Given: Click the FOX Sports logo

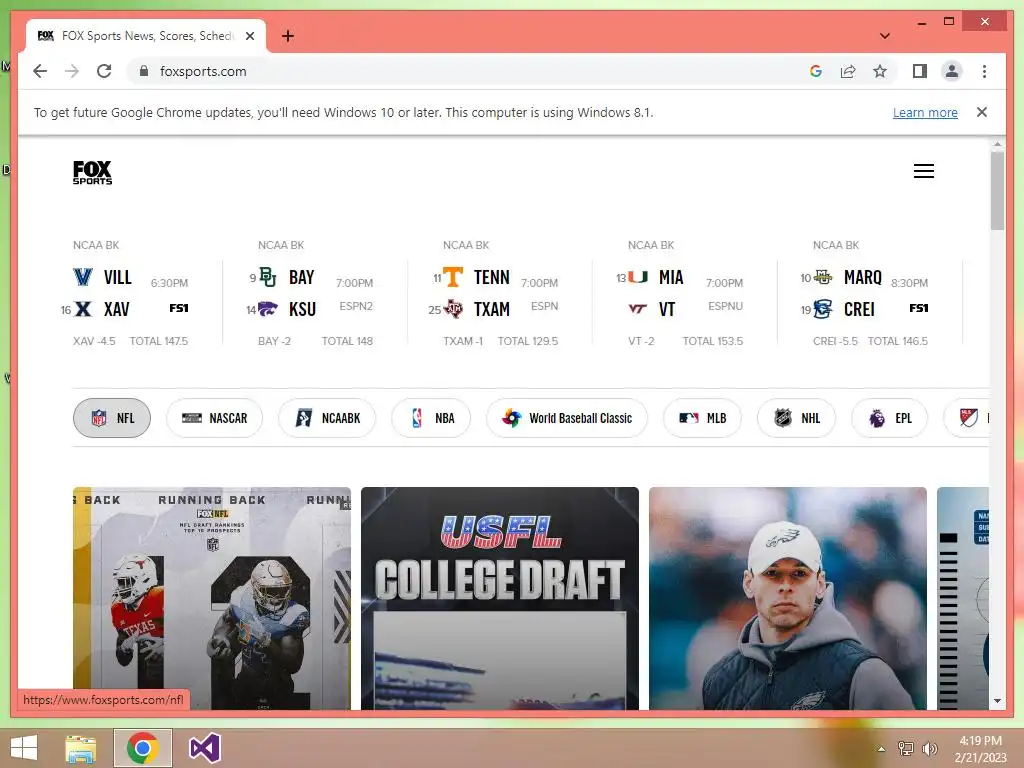Looking at the screenshot, I should coord(92,172).
